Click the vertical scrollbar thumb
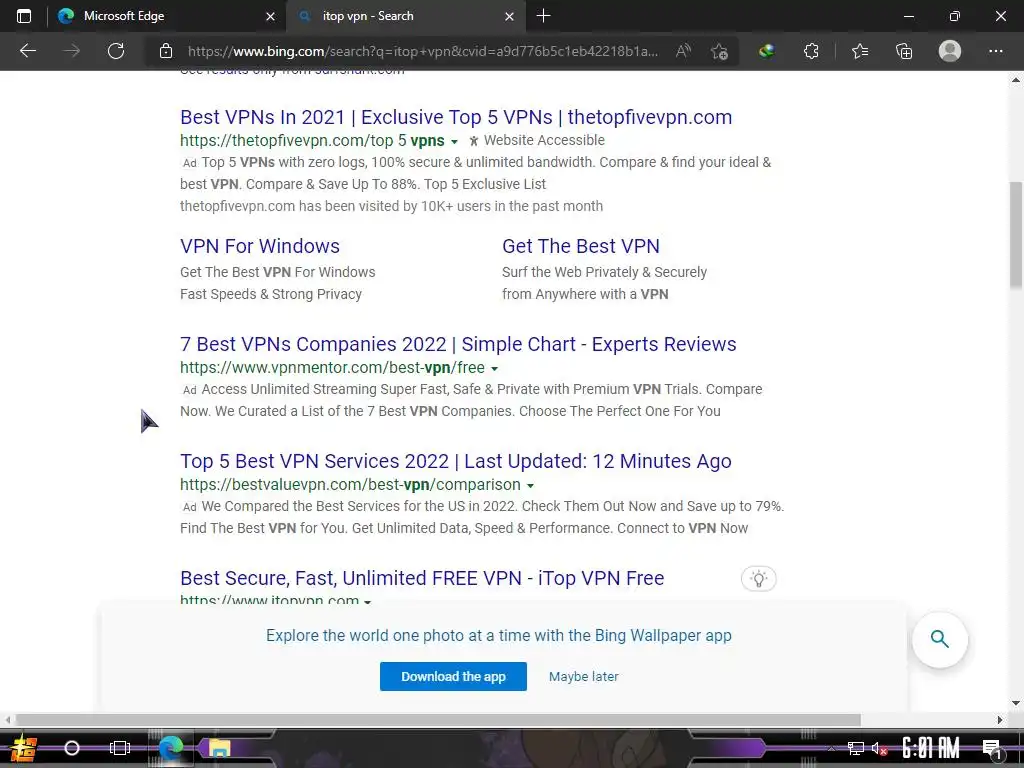The image size is (1024, 768). click(x=1016, y=234)
